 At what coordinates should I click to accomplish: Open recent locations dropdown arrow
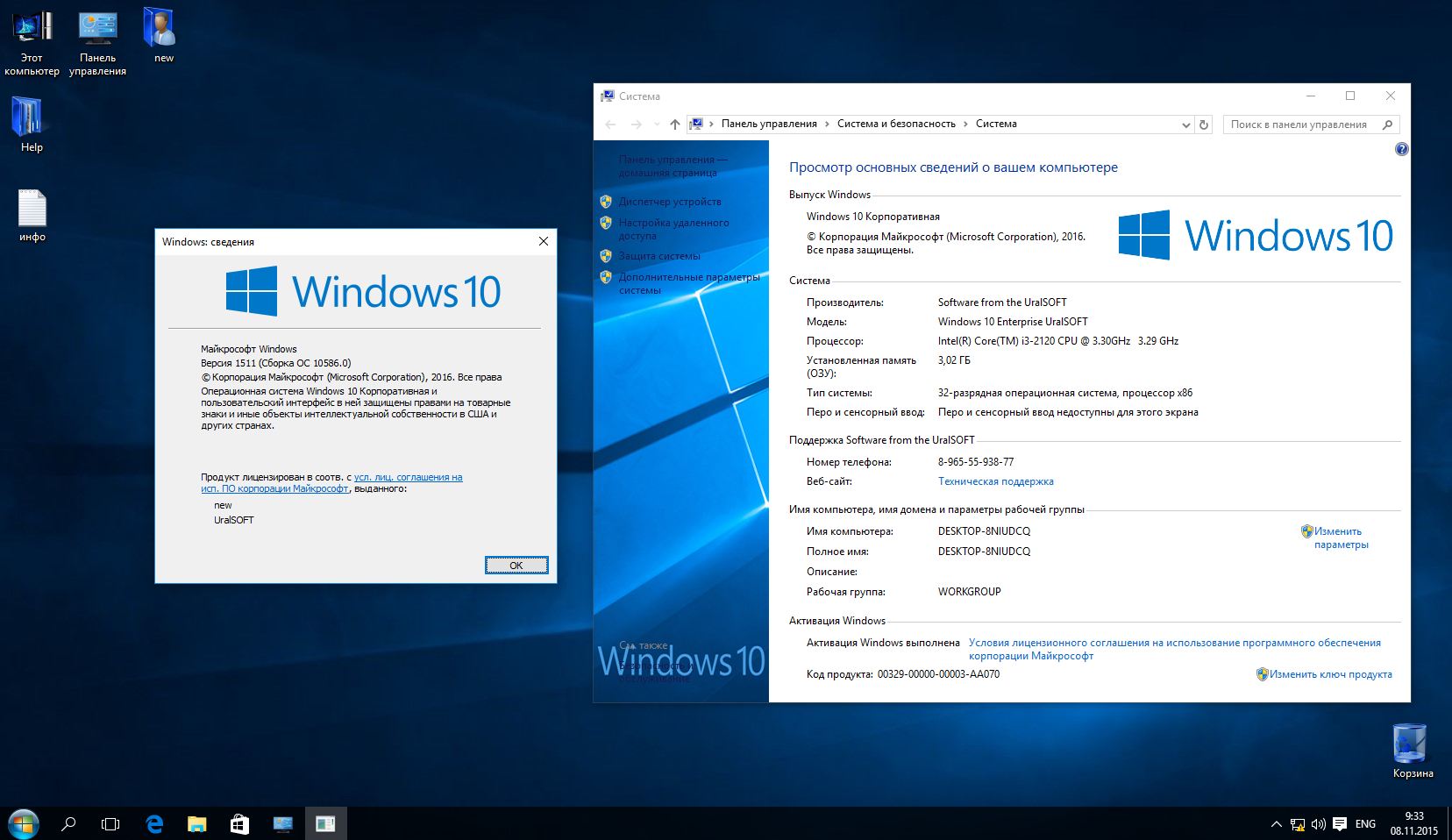tap(657, 125)
